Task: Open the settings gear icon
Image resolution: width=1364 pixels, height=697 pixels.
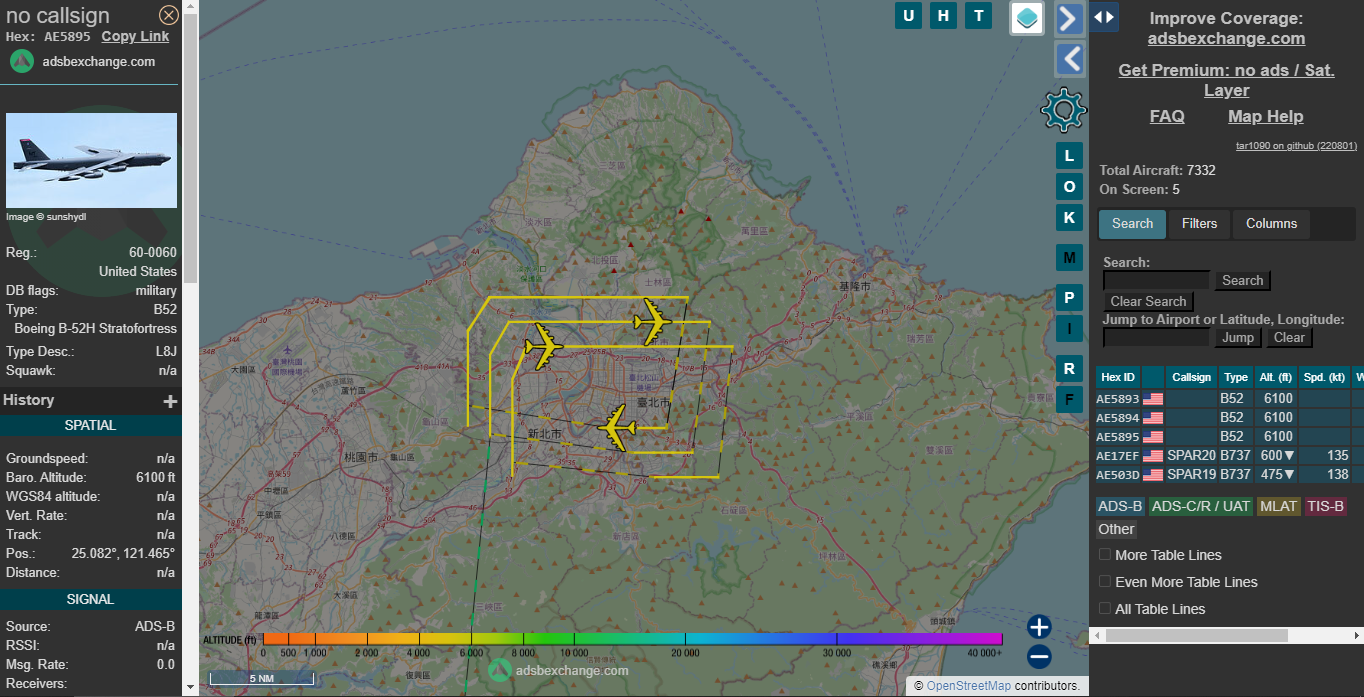Action: pyautogui.click(x=1064, y=109)
